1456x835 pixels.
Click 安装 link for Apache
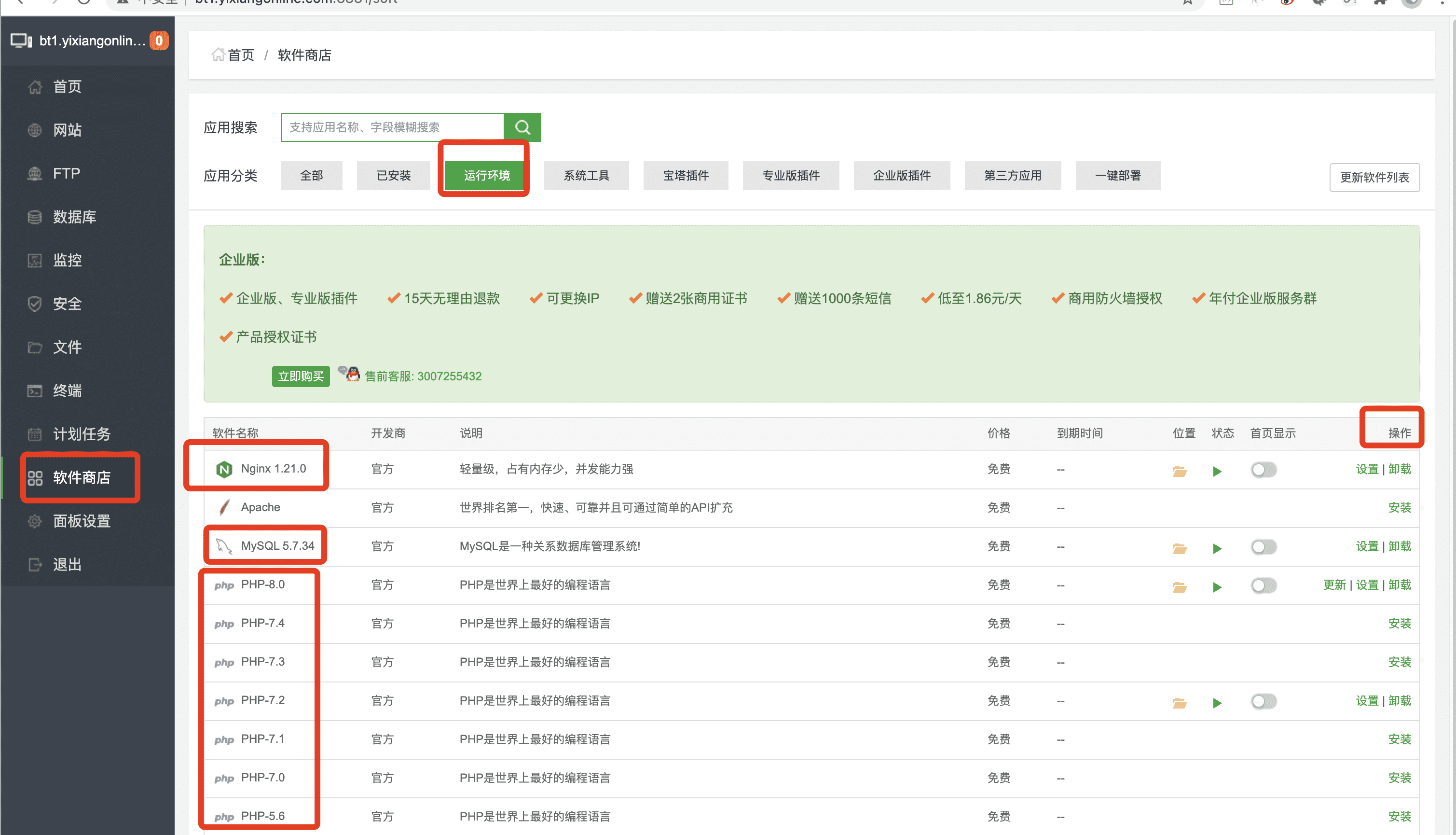[x=1400, y=508]
